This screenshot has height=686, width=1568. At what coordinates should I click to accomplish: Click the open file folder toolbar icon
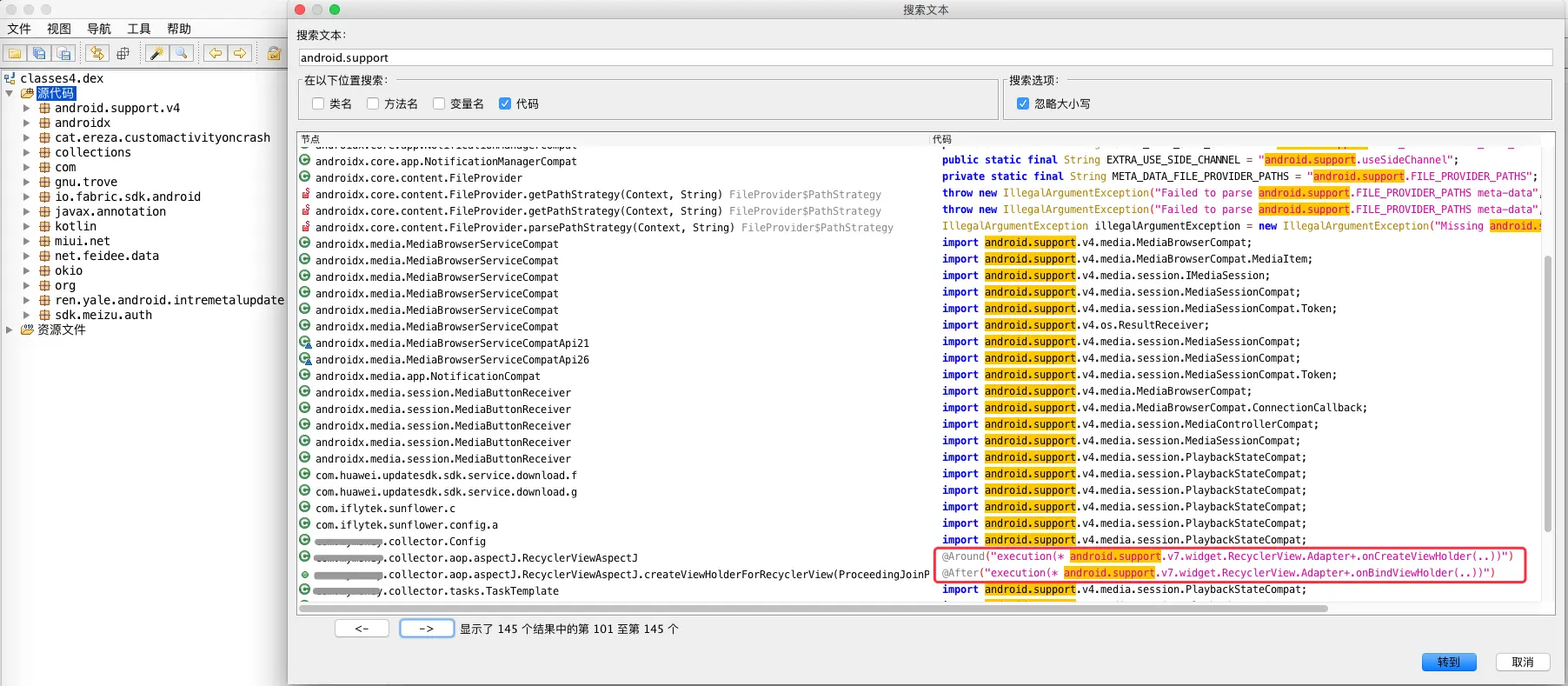15,54
